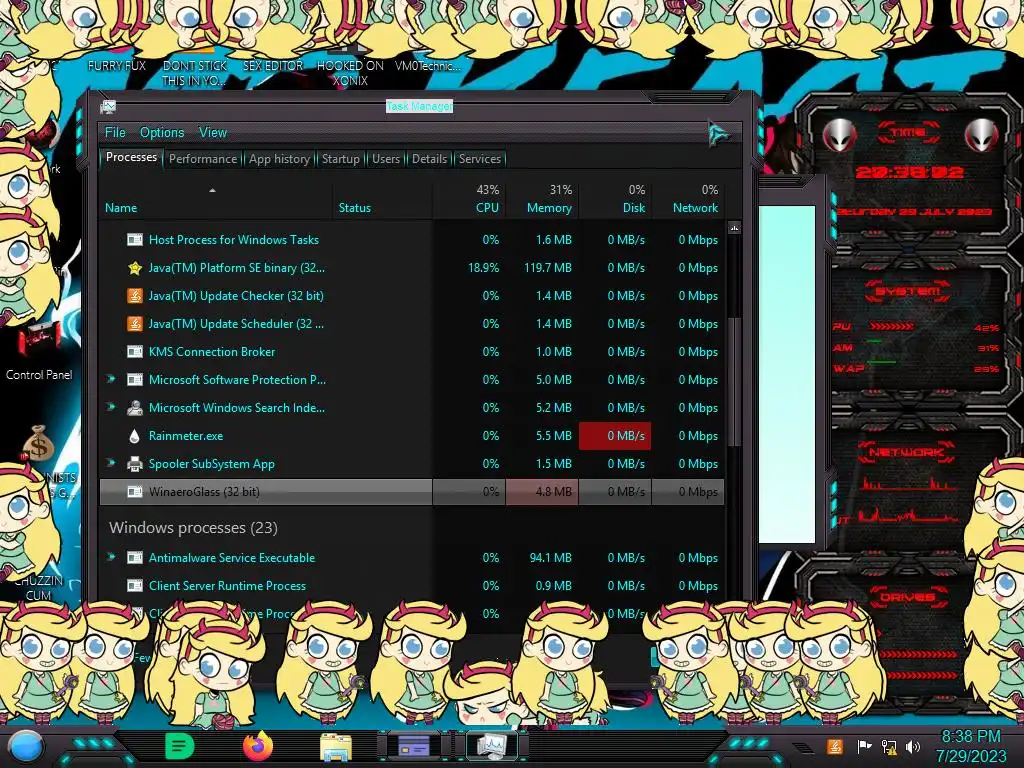This screenshot has height=768, width=1024.
Task: Click the Client Server Runtime Process icon
Action: [135, 586]
